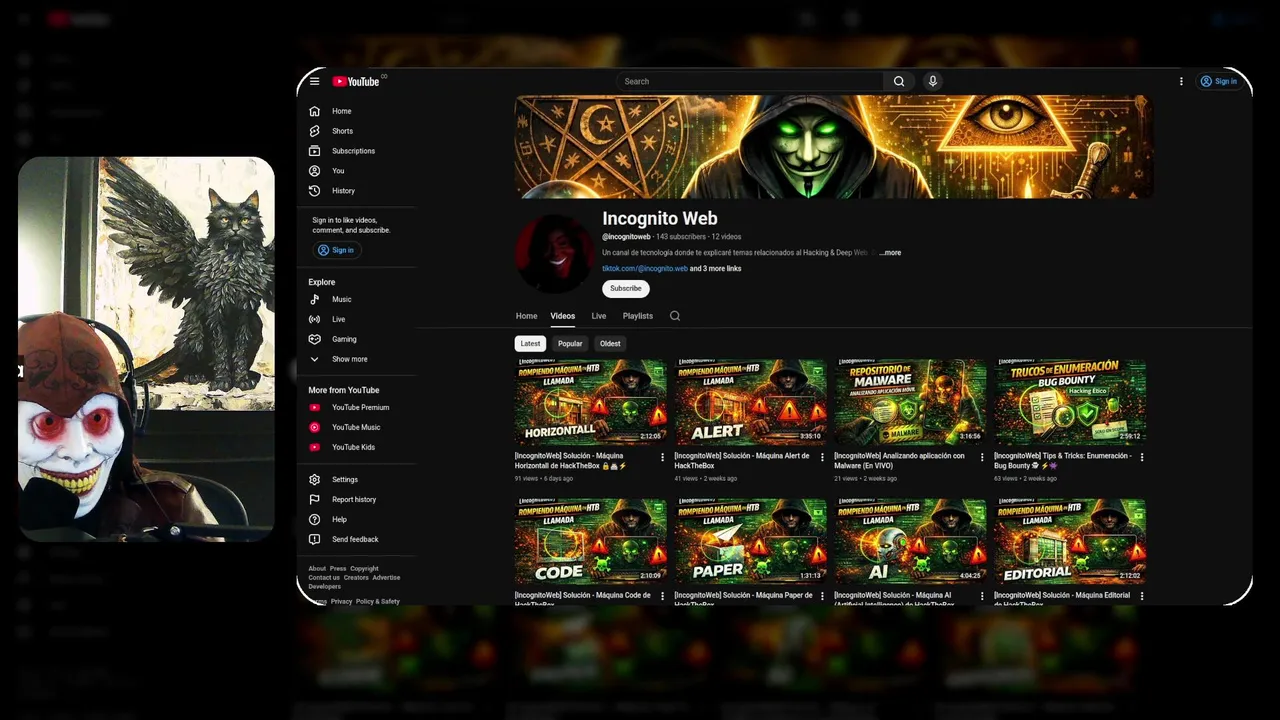The width and height of the screenshot is (1280, 720).
Task: Open 'and 3 more links'
Action: click(716, 268)
